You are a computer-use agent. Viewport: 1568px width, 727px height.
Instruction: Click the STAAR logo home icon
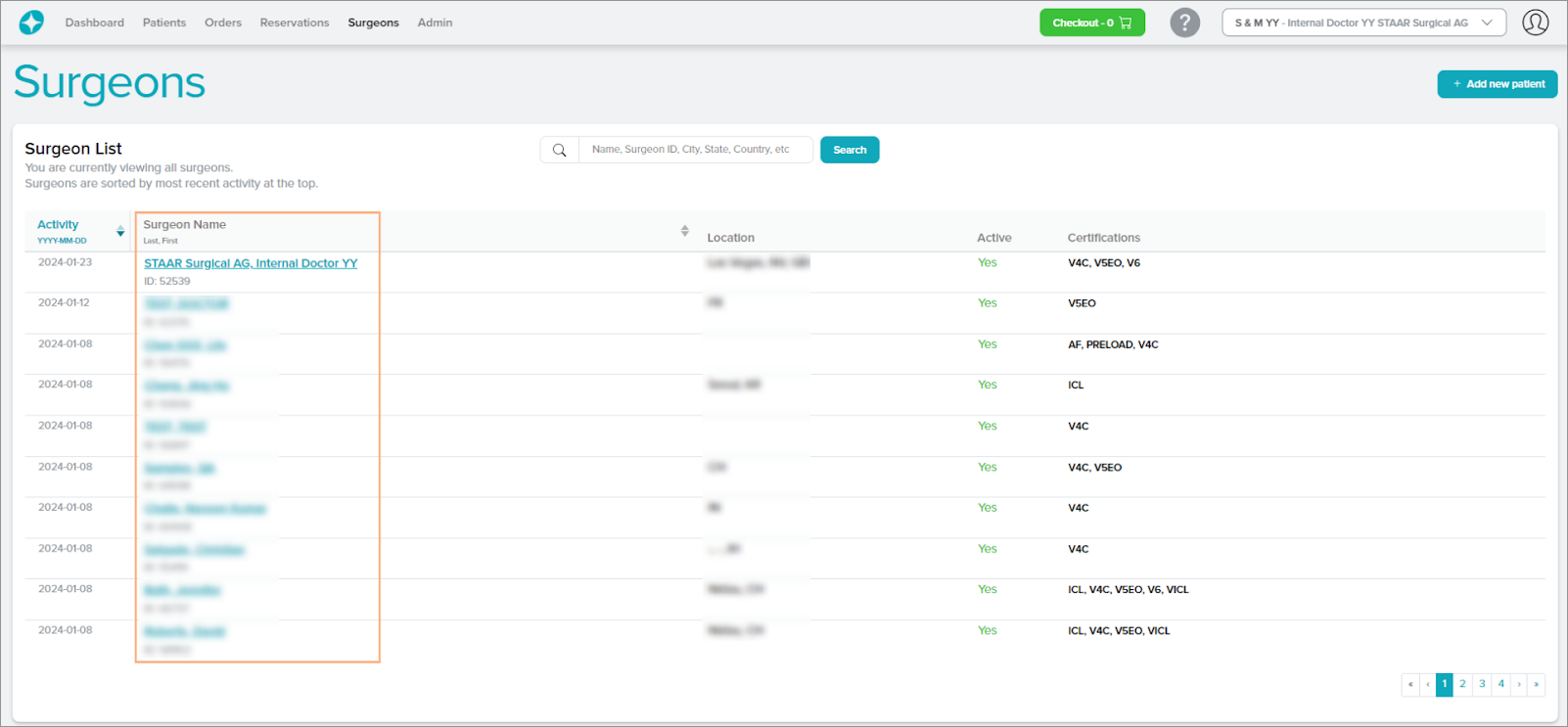tap(31, 23)
